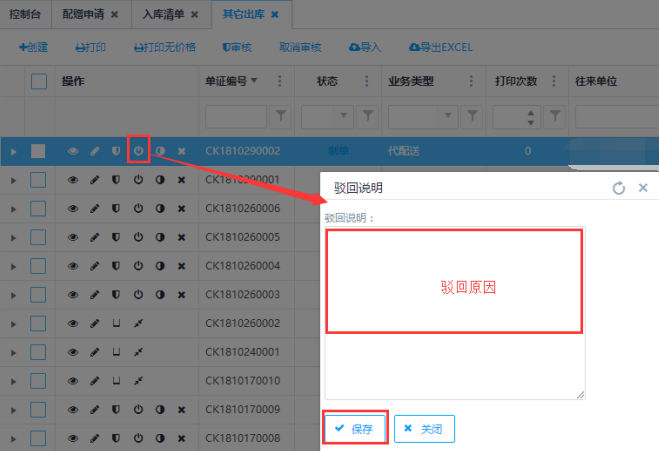
Task: Switch to the 入库清单 tab
Action: pyautogui.click(x=163, y=15)
